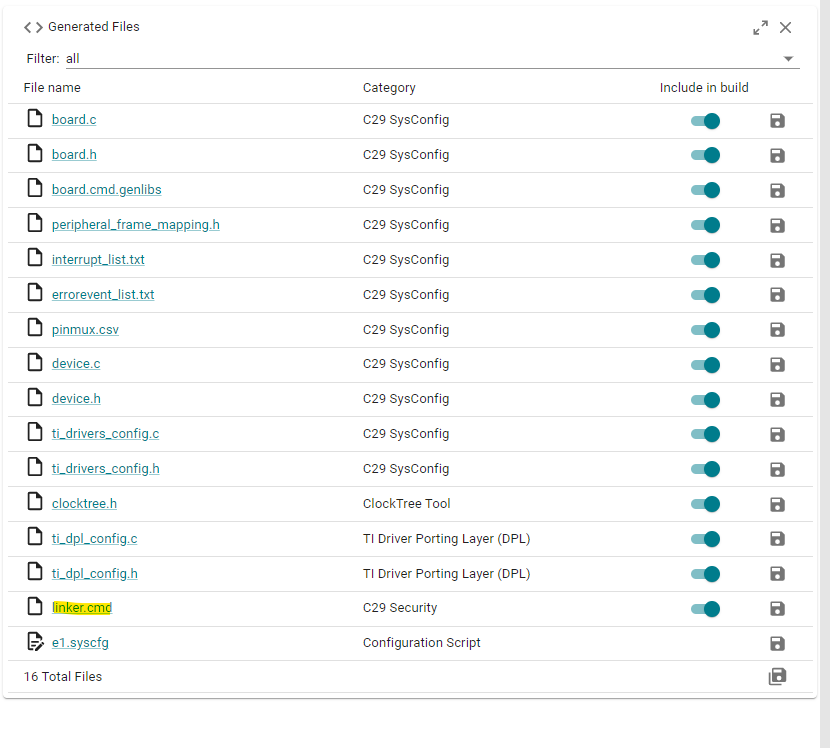Expand the Generated Files panel to fullscreen
Image resolution: width=830 pixels, height=748 pixels.
tap(761, 28)
